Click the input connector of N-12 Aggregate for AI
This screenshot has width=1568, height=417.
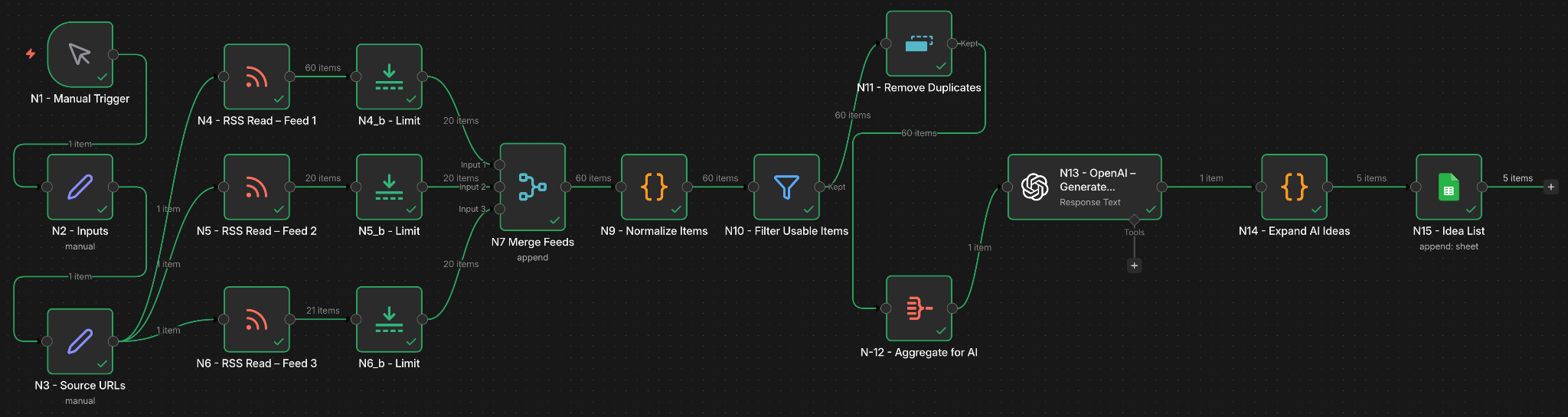(x=886, y=308)
